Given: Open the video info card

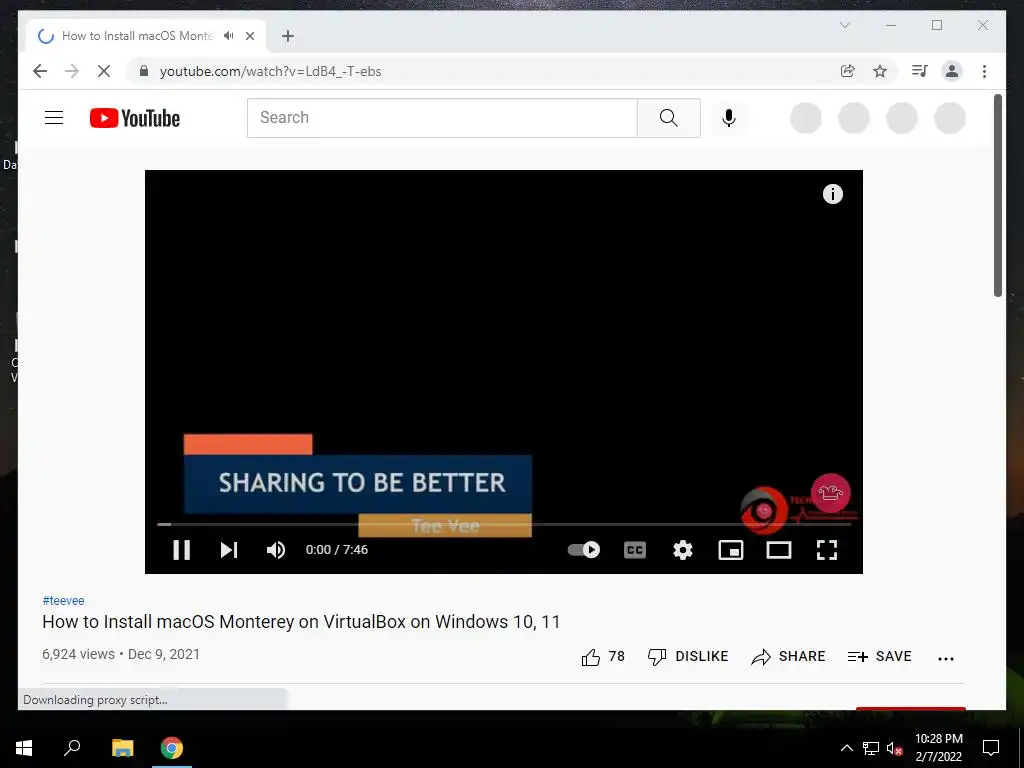Looking at the screenshot, I should click(x=833, y=194).
